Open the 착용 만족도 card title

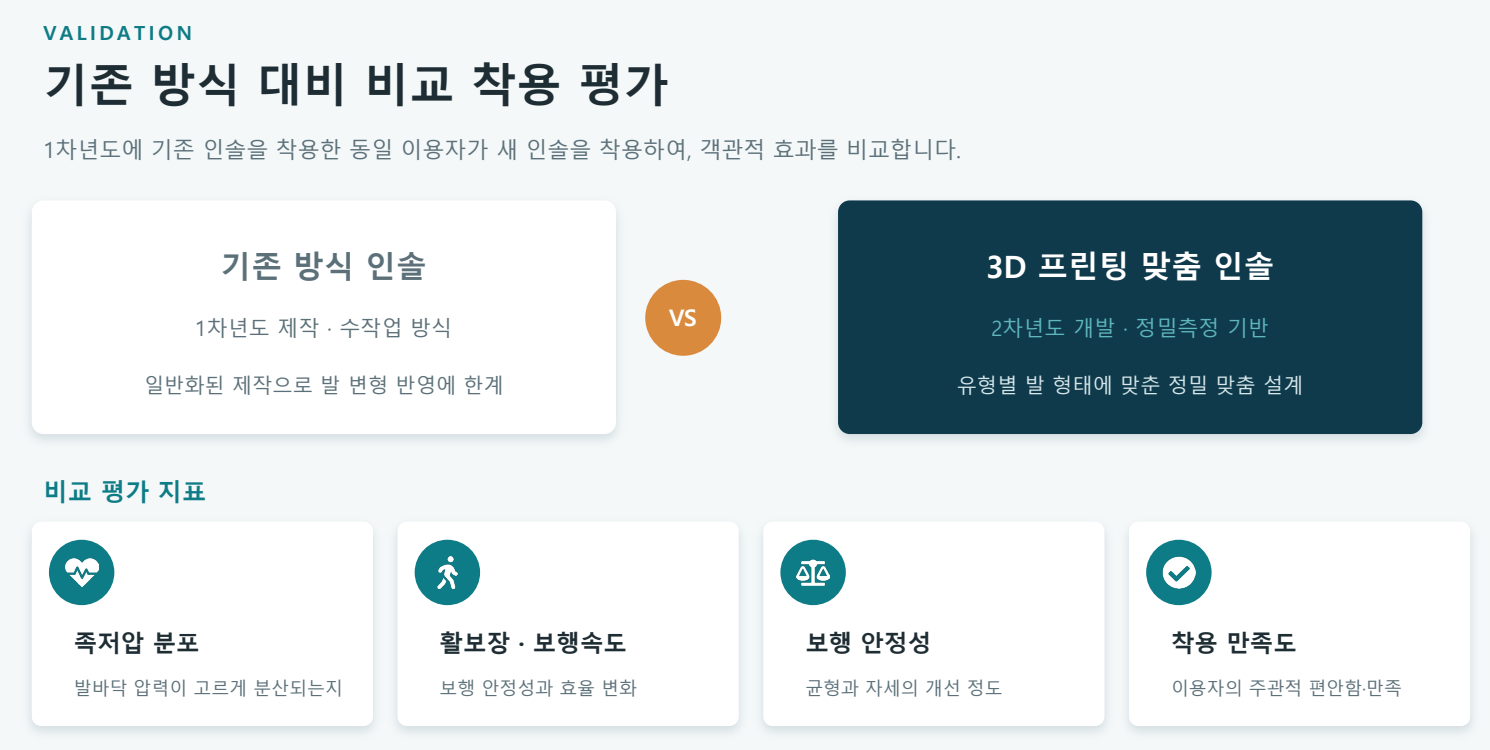click(x=1234, y=642)
